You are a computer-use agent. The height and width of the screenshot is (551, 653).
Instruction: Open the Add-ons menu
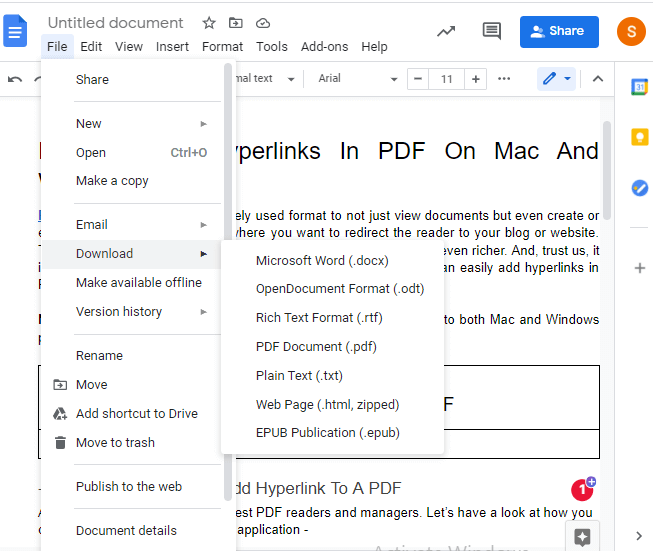pos(324,47)
